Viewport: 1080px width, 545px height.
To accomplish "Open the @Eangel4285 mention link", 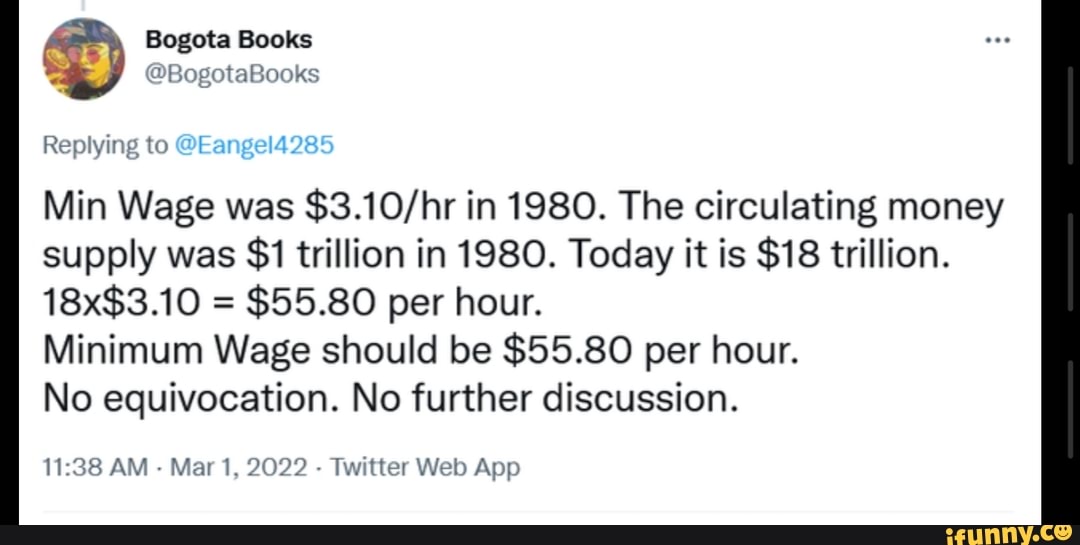I will pos(254,146).
